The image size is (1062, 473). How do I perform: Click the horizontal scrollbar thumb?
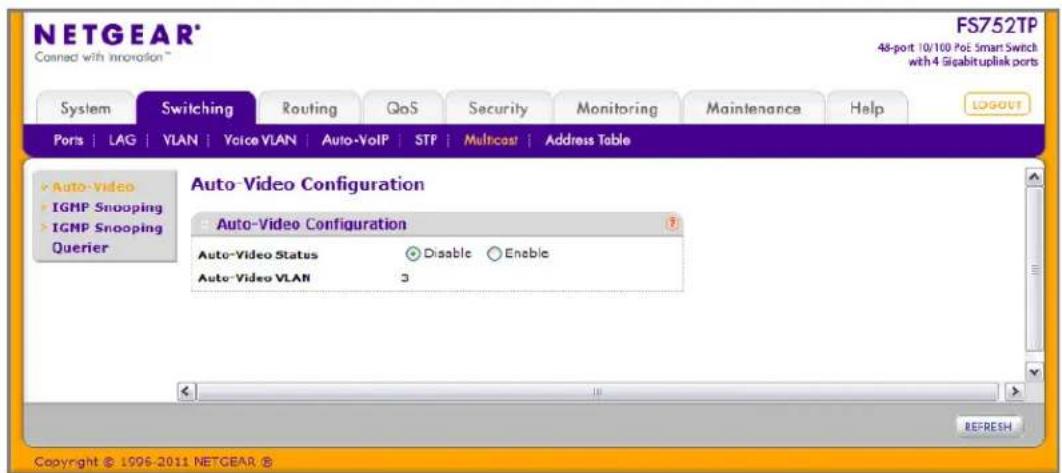point(597,392)
